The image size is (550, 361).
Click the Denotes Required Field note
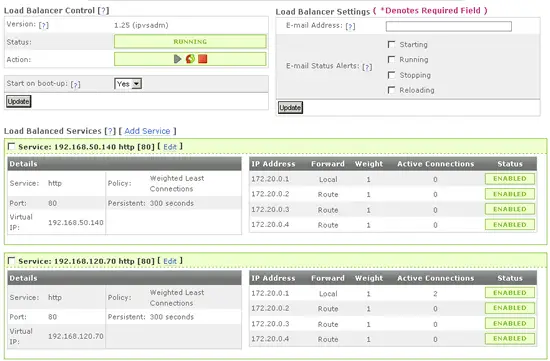point(430,11)
